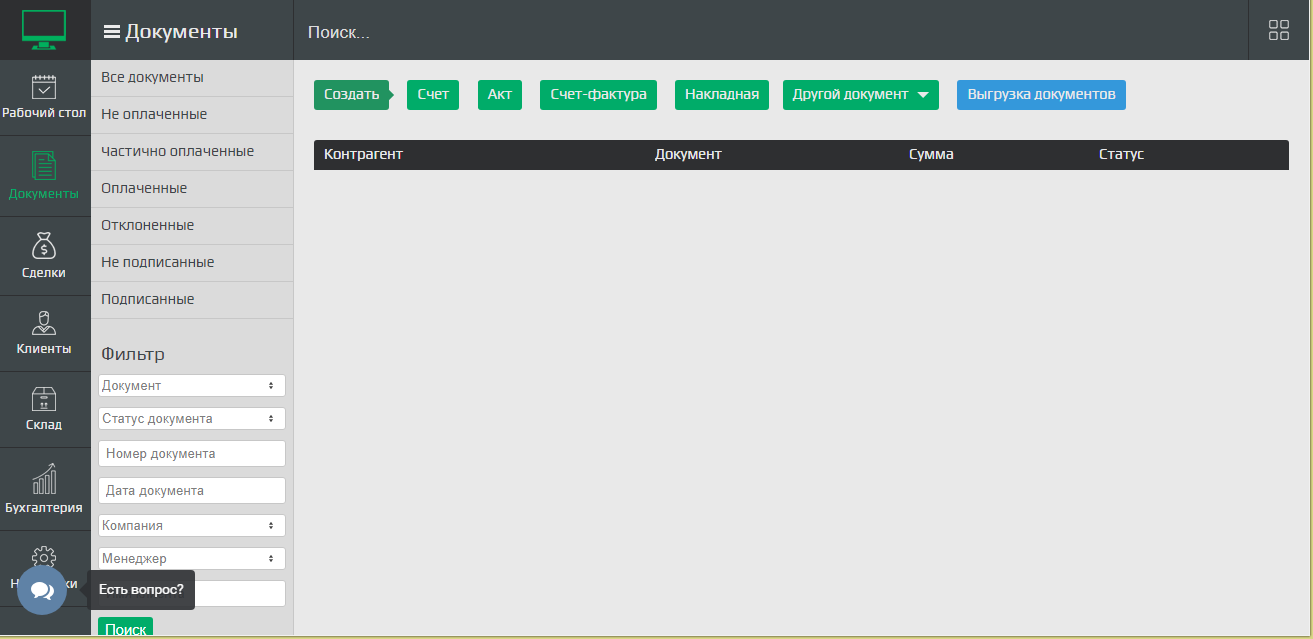This screenshot has width=1313, height=639.
Task: Expand the Статус документа dropdown
Action: point(192,418)
